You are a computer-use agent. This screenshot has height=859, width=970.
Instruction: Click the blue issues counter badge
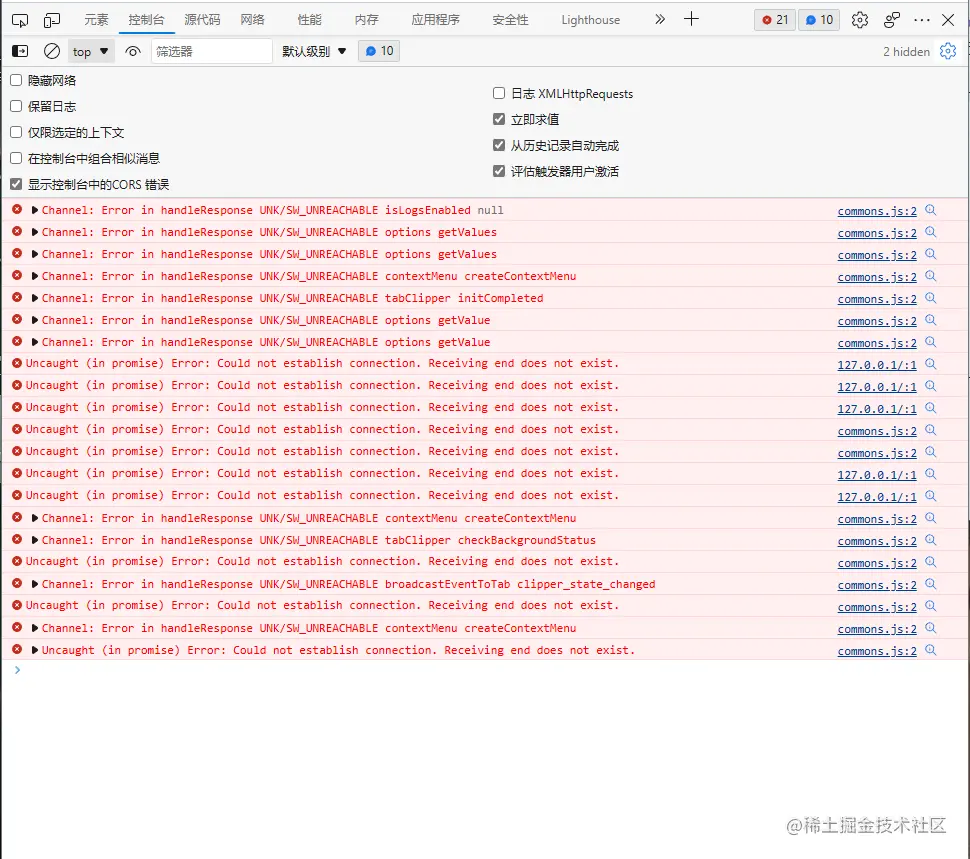[x=819, y=19]
